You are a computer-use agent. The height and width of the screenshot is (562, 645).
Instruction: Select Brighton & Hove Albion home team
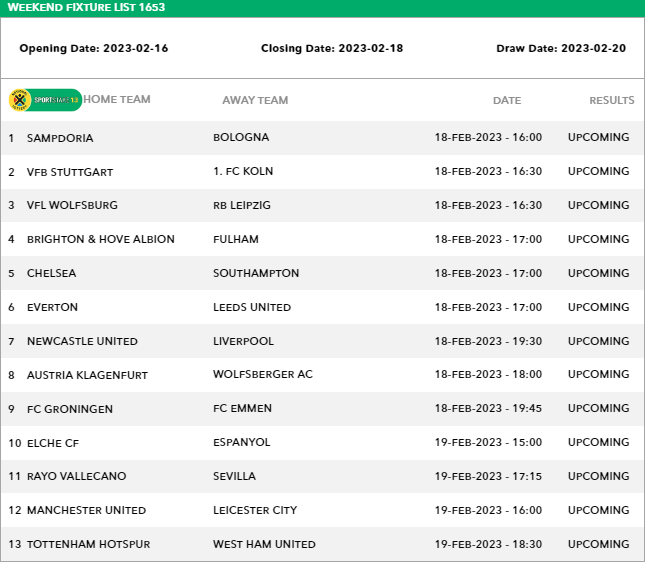click(100, 239)
